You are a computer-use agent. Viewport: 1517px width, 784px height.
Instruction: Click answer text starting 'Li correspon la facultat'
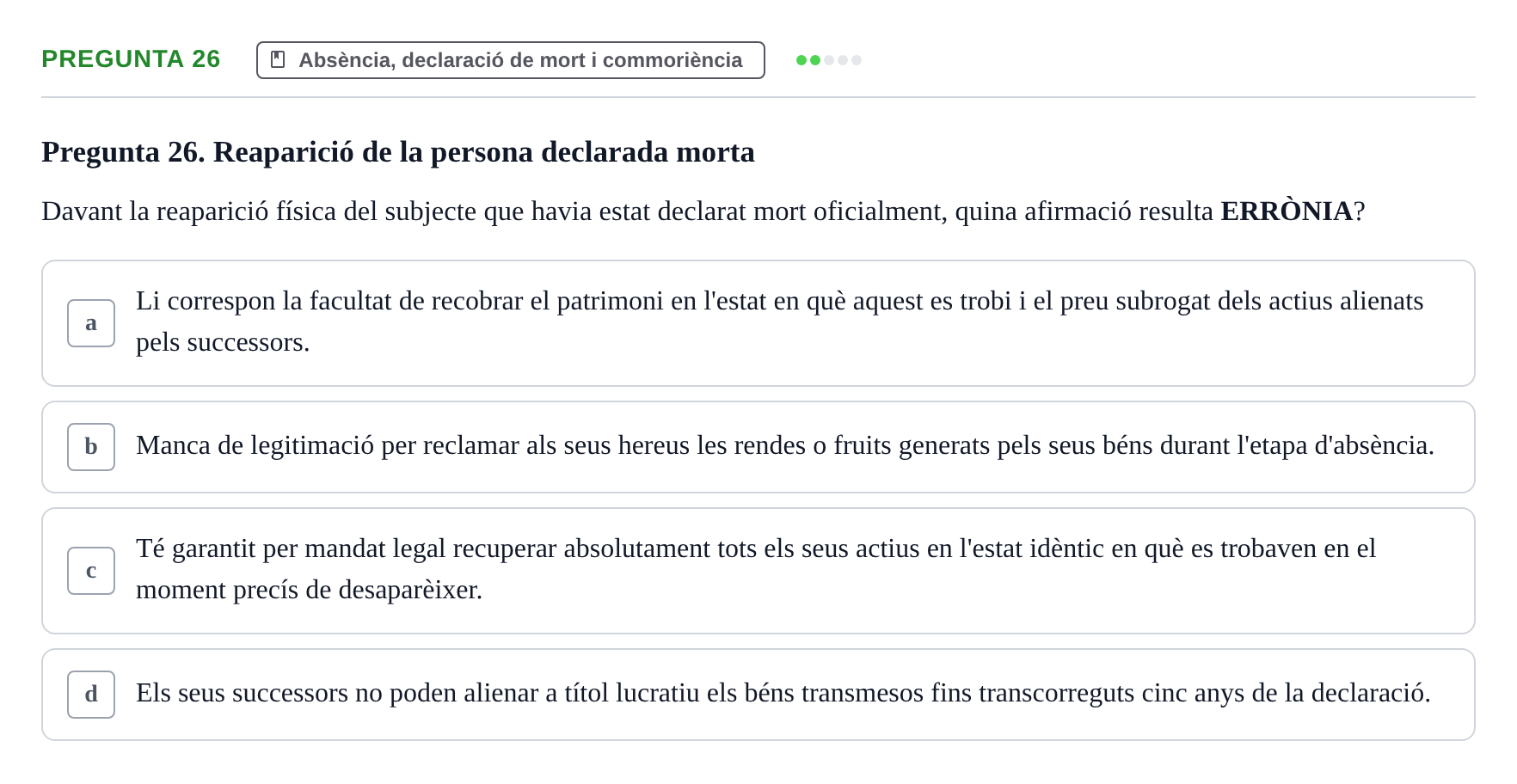pyautogui.click(x=780, y=322)
